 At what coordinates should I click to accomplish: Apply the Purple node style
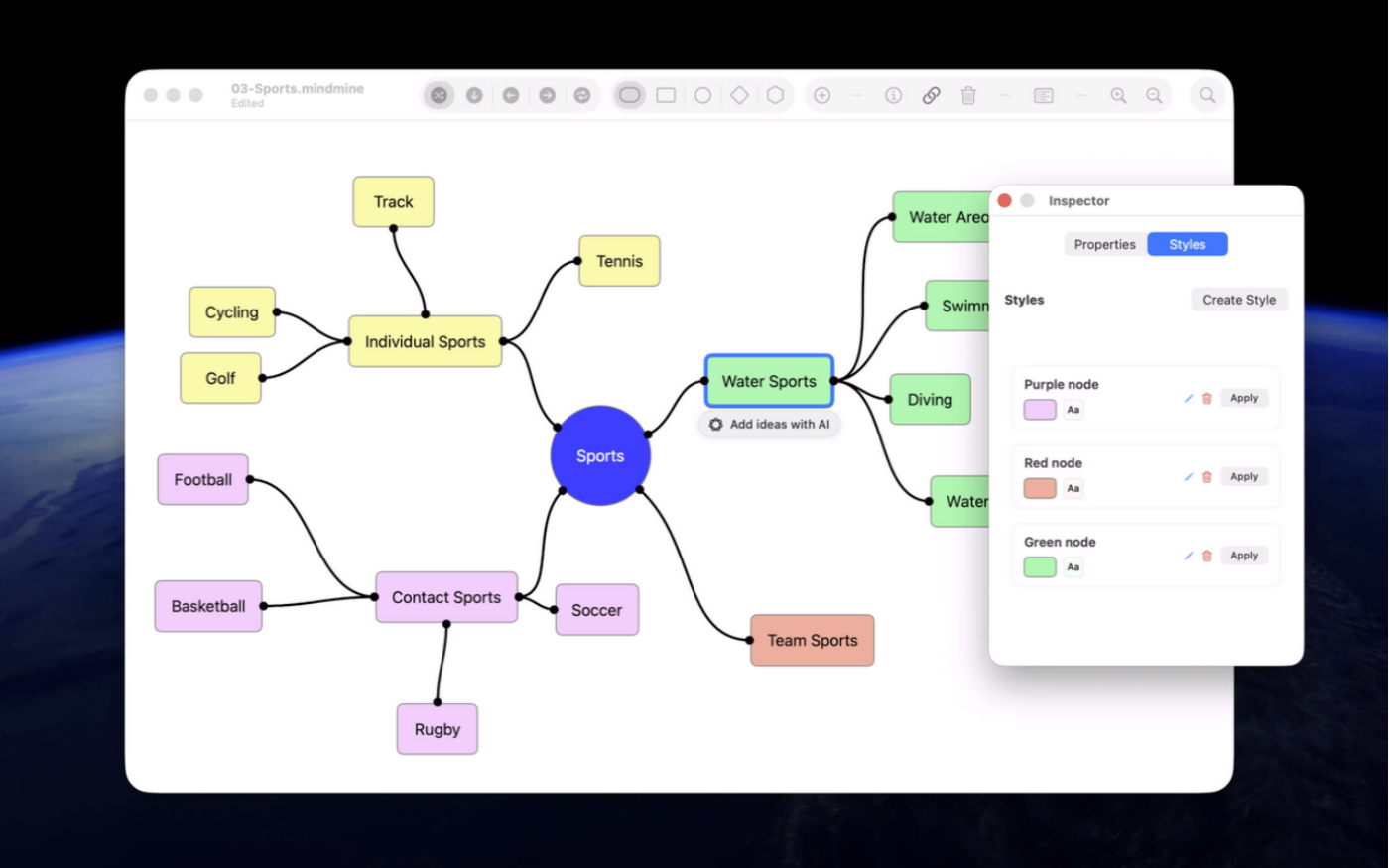[x=1244, y=398]
